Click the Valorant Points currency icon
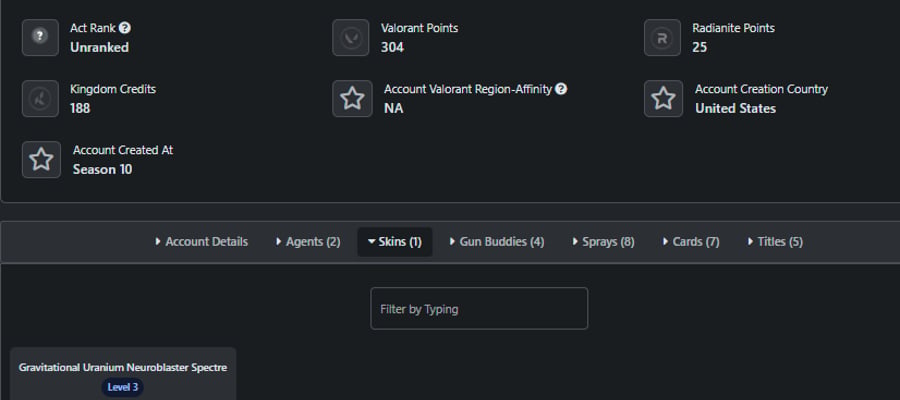900x400 pixels. tap(351, 37)
